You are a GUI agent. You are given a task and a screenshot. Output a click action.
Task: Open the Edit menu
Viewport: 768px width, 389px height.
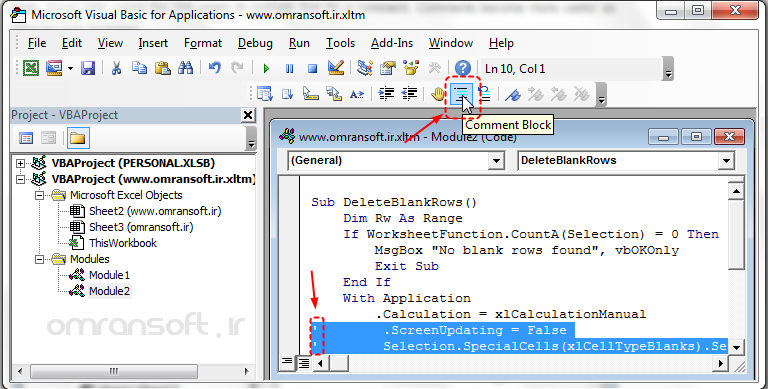[72, 43]
